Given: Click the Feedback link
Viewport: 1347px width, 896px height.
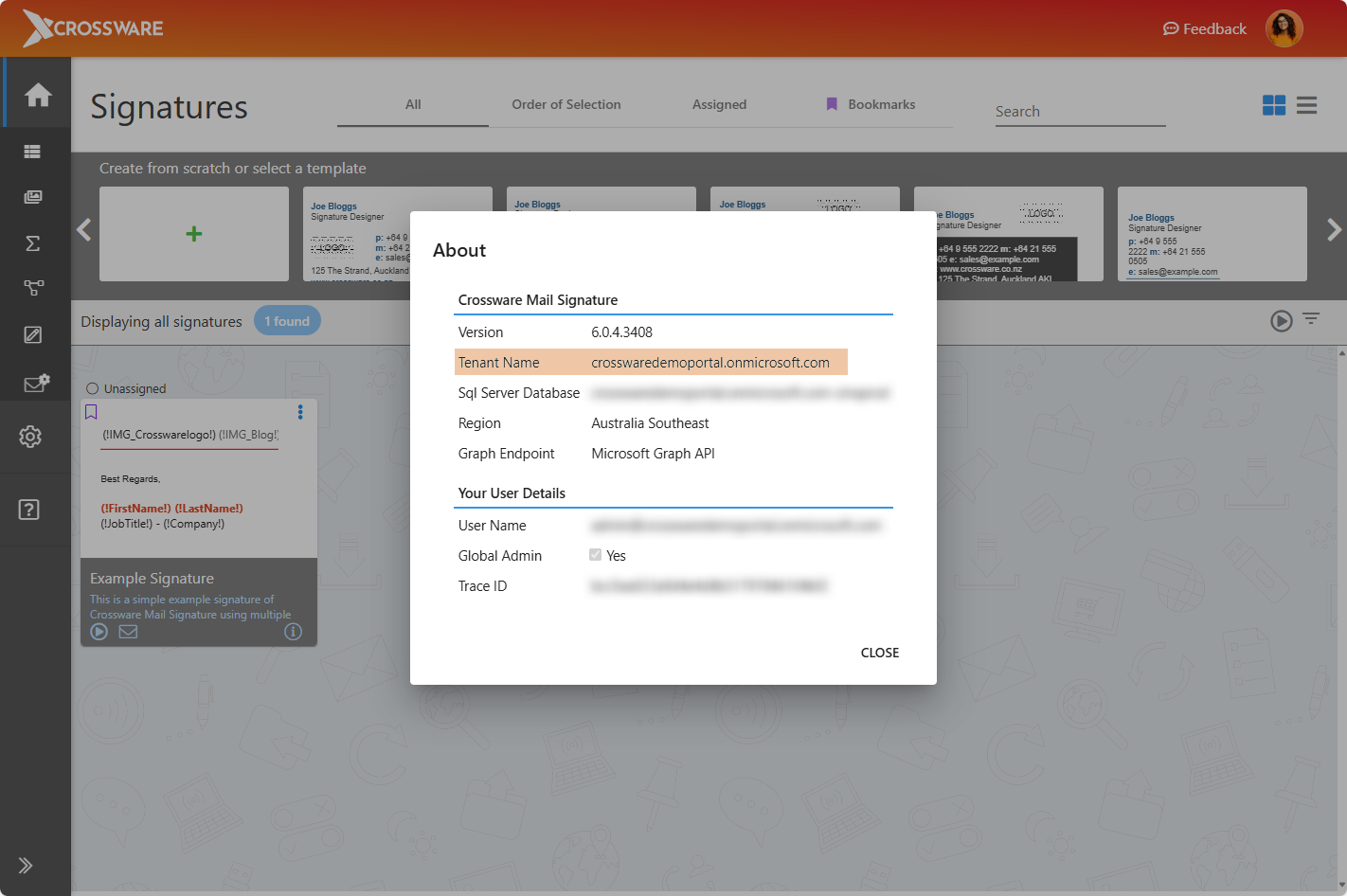Looking at the screenshot, I should click(x=1204, y=28).
